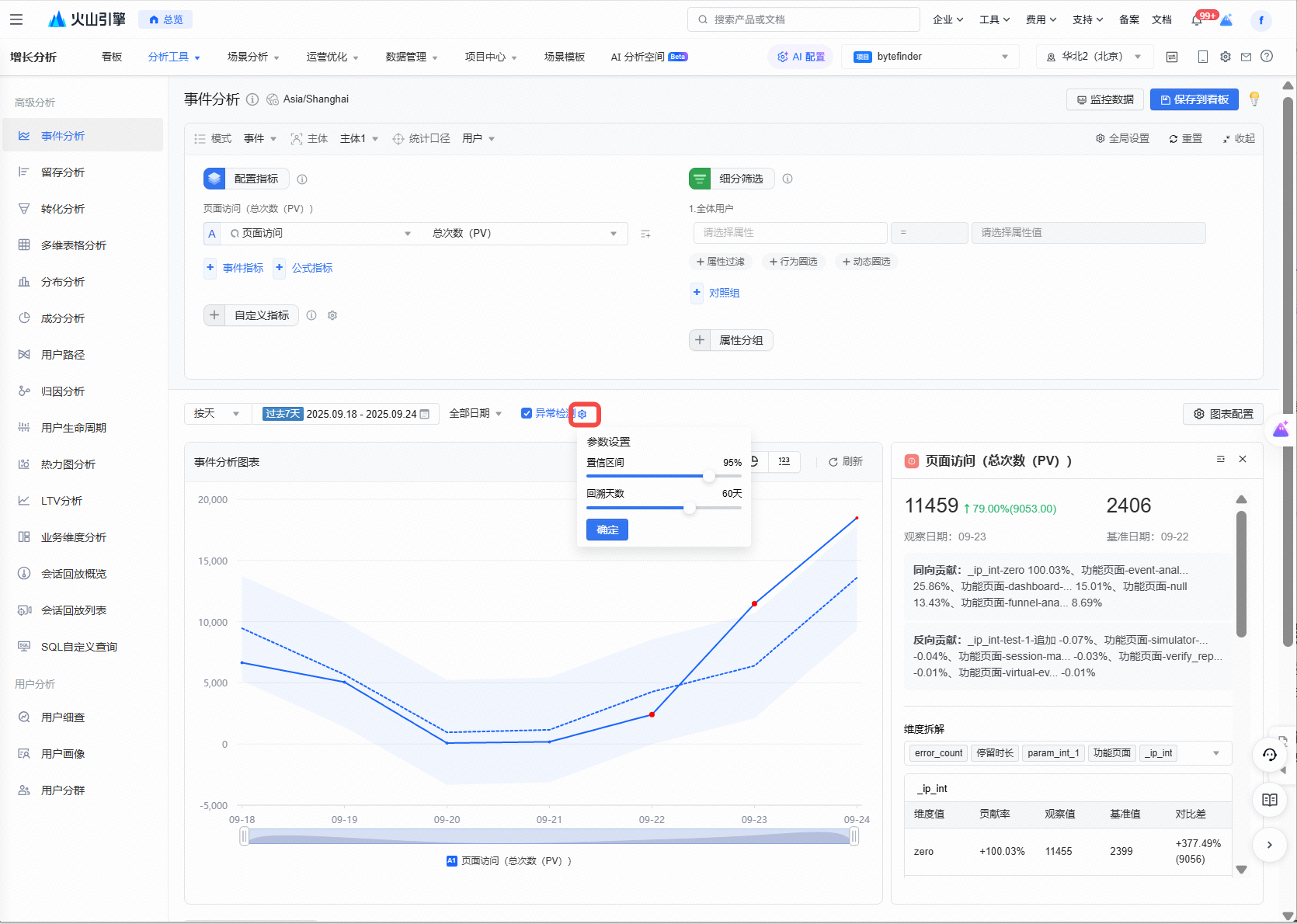
Task: Open the hamburger menu in top-left
Action: coord(16,19)
